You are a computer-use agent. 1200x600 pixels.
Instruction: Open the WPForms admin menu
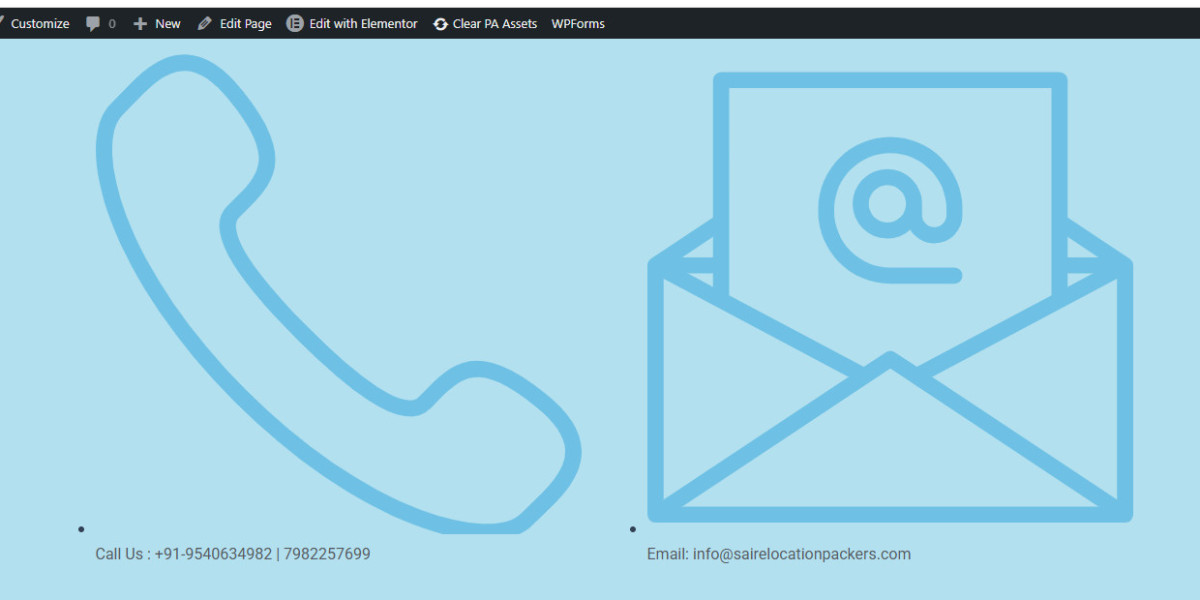(578, 24)
